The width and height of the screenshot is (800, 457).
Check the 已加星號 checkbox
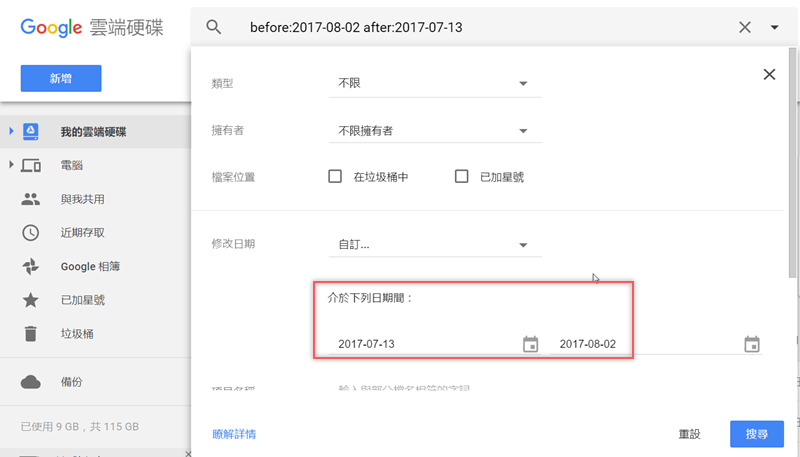pos(461,176)
